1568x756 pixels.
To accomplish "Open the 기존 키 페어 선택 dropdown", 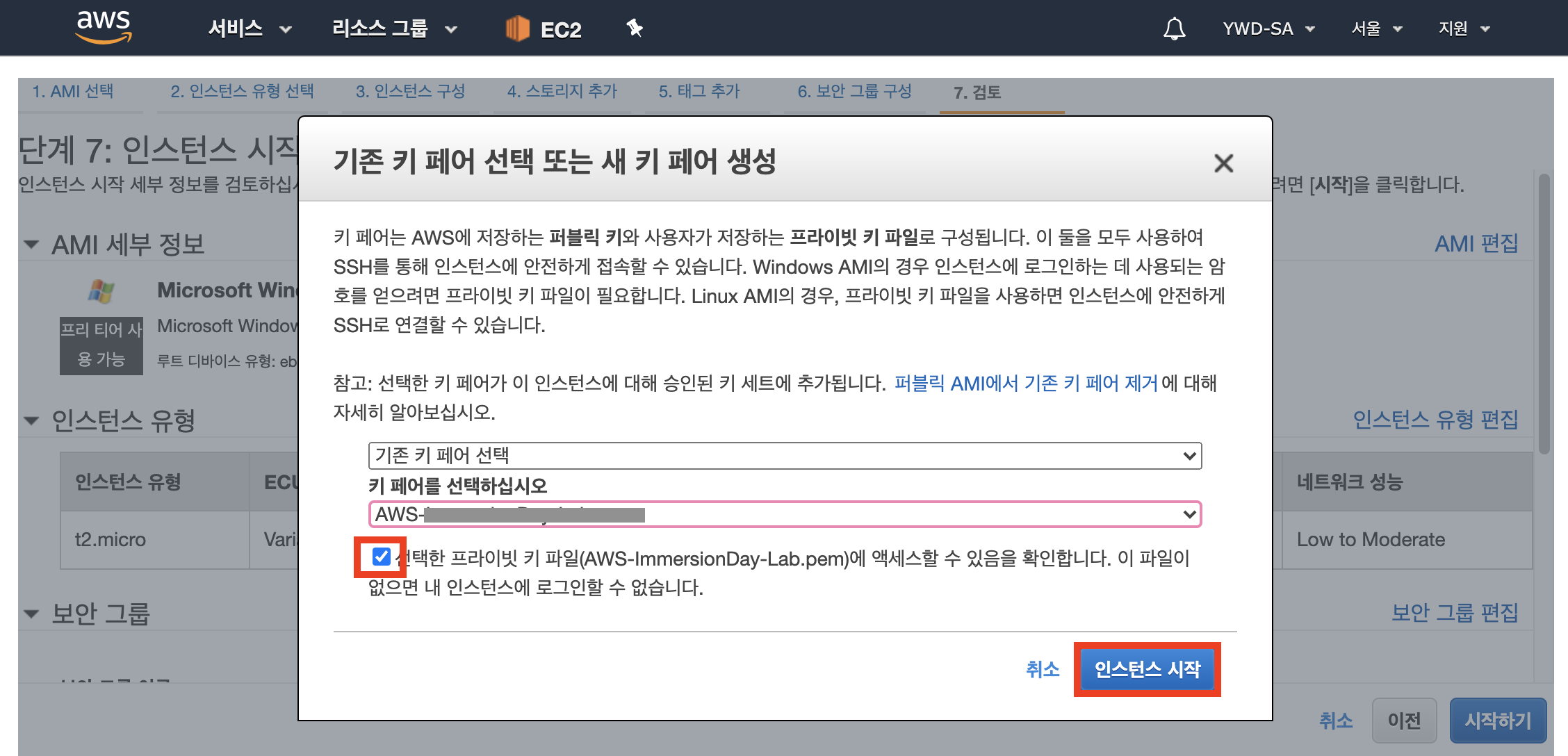I will [x=784, y=456].
